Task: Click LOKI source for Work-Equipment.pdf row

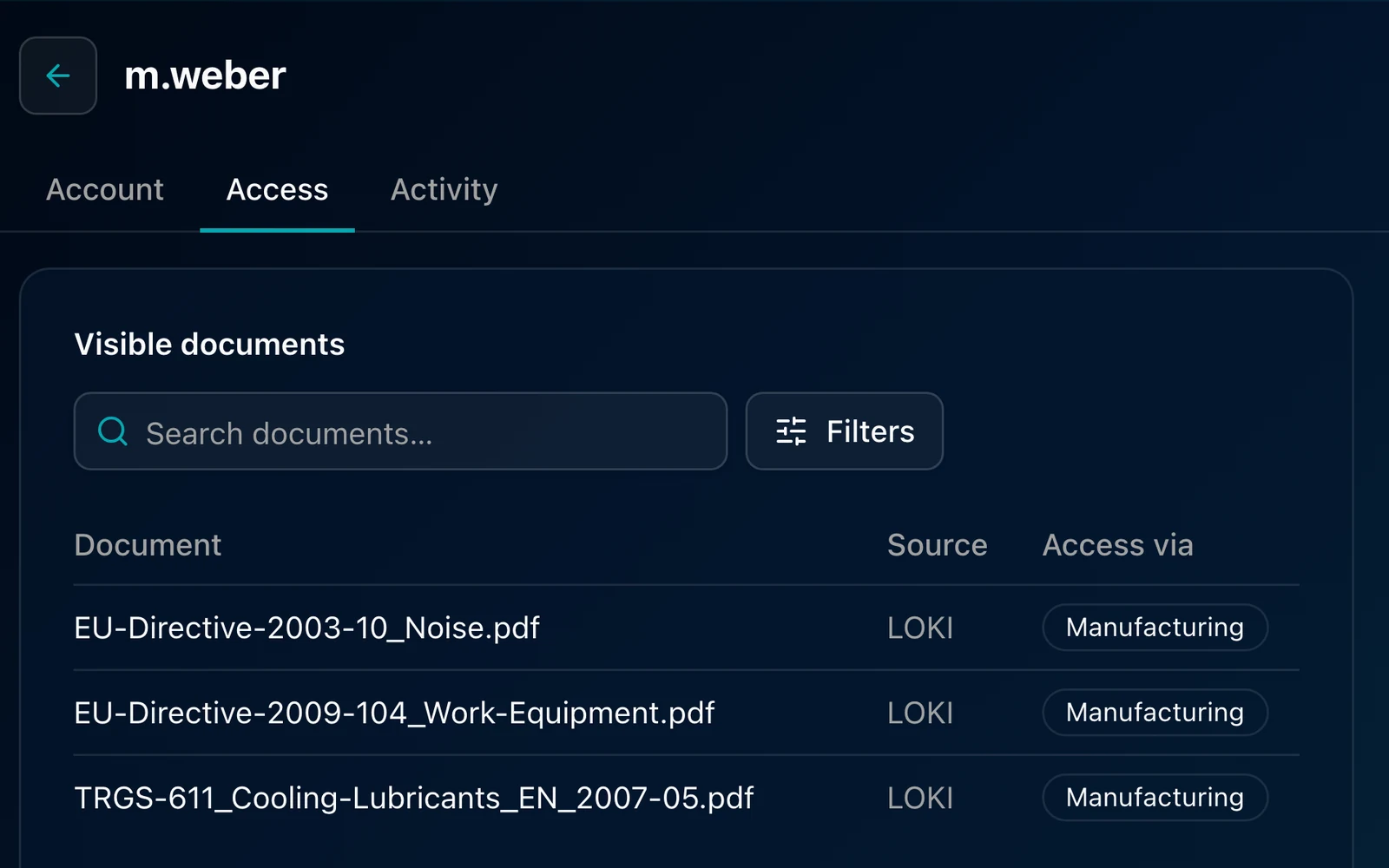Action: pos(920,713)
